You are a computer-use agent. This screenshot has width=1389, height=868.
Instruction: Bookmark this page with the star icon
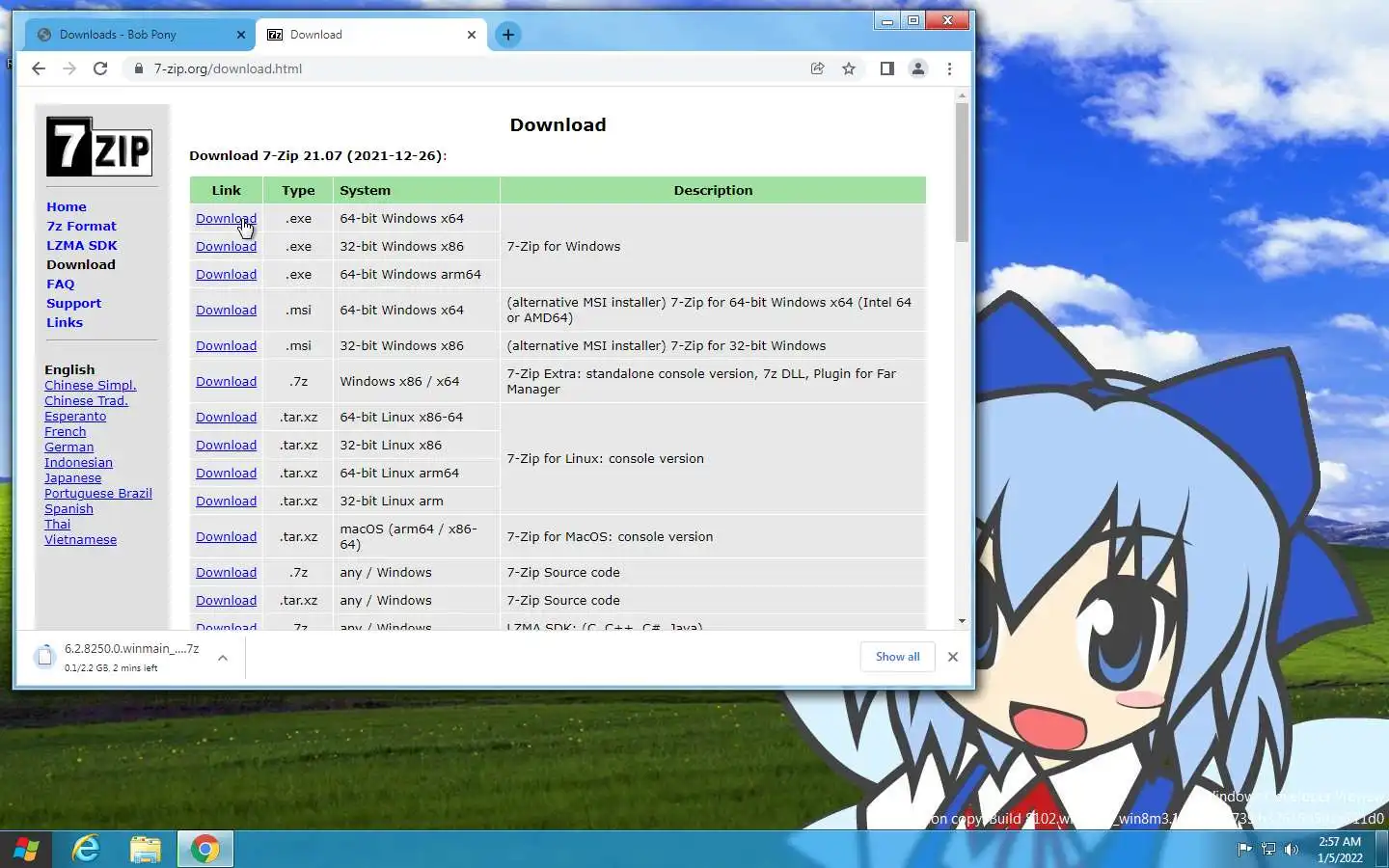849,68
